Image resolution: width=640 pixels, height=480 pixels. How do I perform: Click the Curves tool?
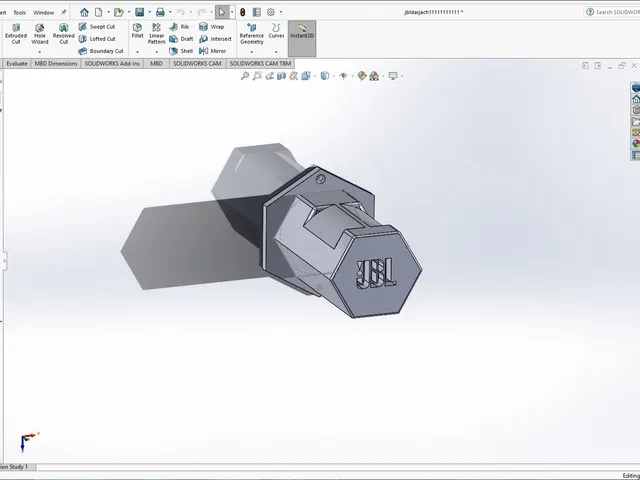276,31
